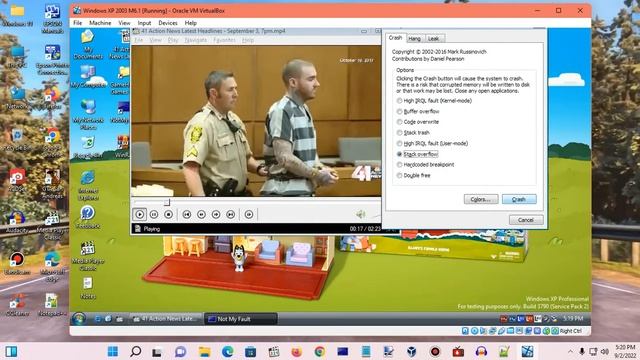The width and height of the screenshot is (640, 360).
Task: Click the Colors... button
Action: coord(481,199)
